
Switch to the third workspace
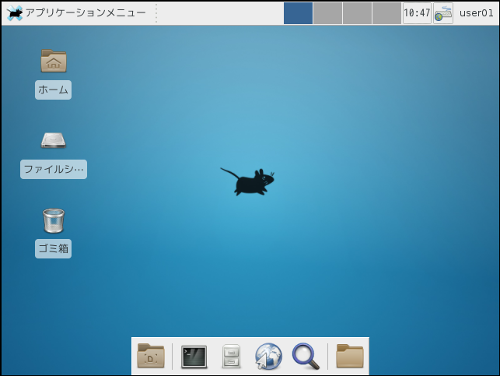357,13
